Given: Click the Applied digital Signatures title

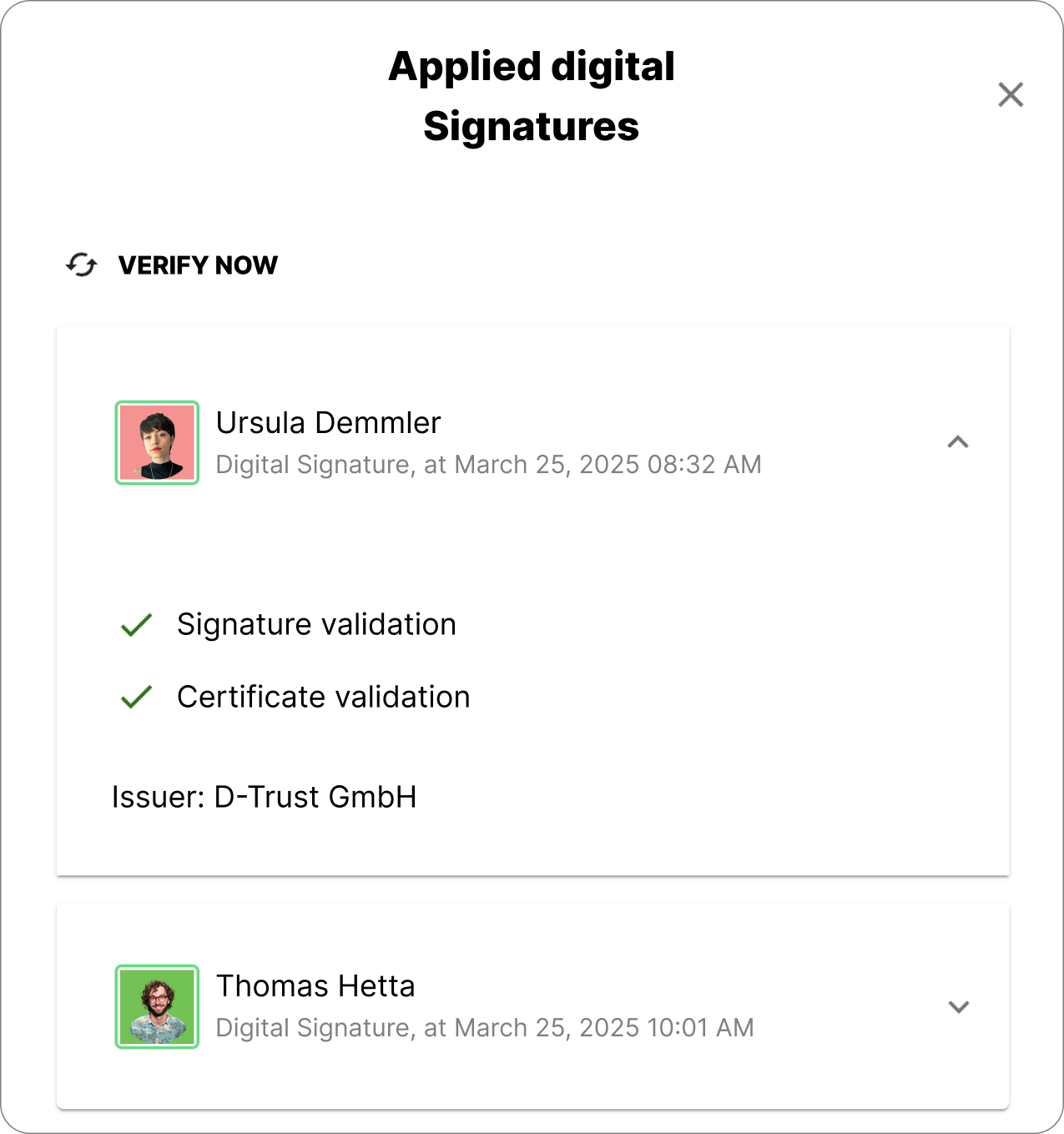Looking at the screenshot, I should coord(532,96).
